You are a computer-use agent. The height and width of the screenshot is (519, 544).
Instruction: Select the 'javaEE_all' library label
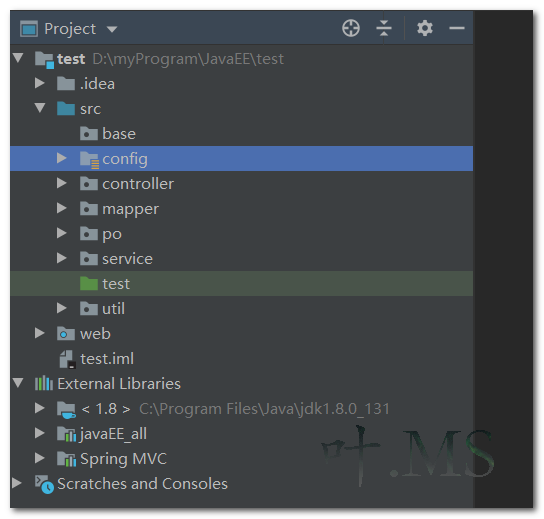pyautogui.click(x=113, y=434)
